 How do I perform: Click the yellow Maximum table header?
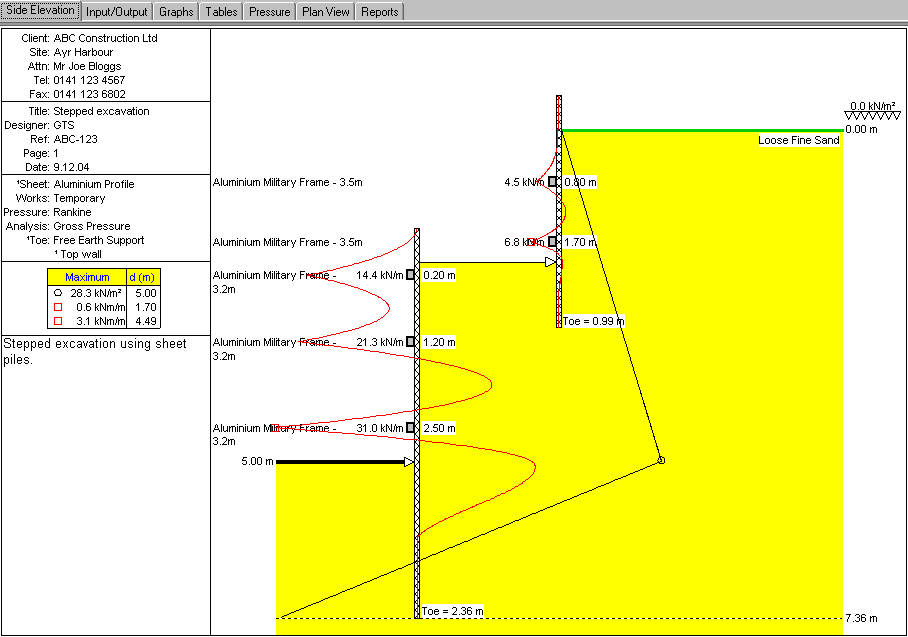87,277
